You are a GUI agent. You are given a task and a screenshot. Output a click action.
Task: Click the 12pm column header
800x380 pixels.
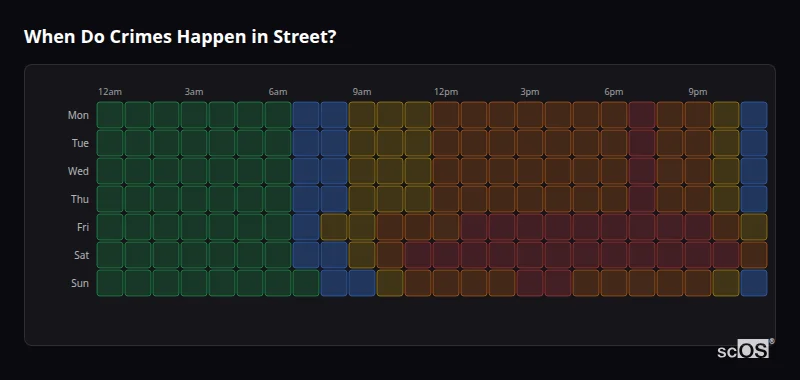coord(446,92)
